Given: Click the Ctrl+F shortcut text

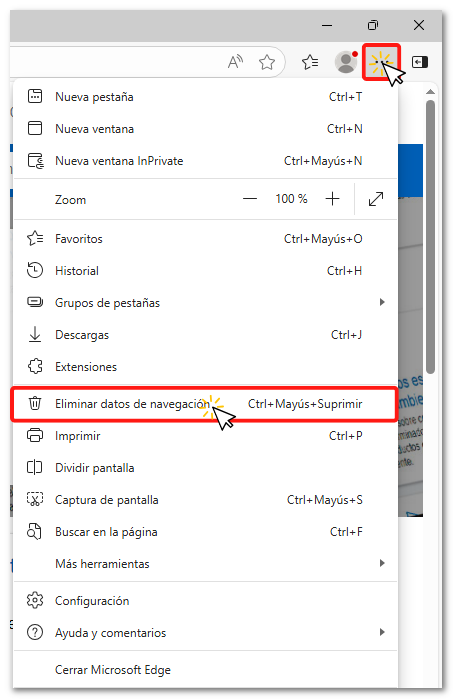Looking at the screenshot, I should (x=346, y=532).
